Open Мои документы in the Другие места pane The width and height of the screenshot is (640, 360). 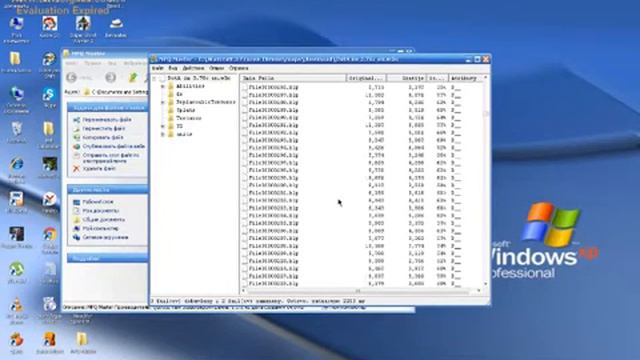(100, 211)
